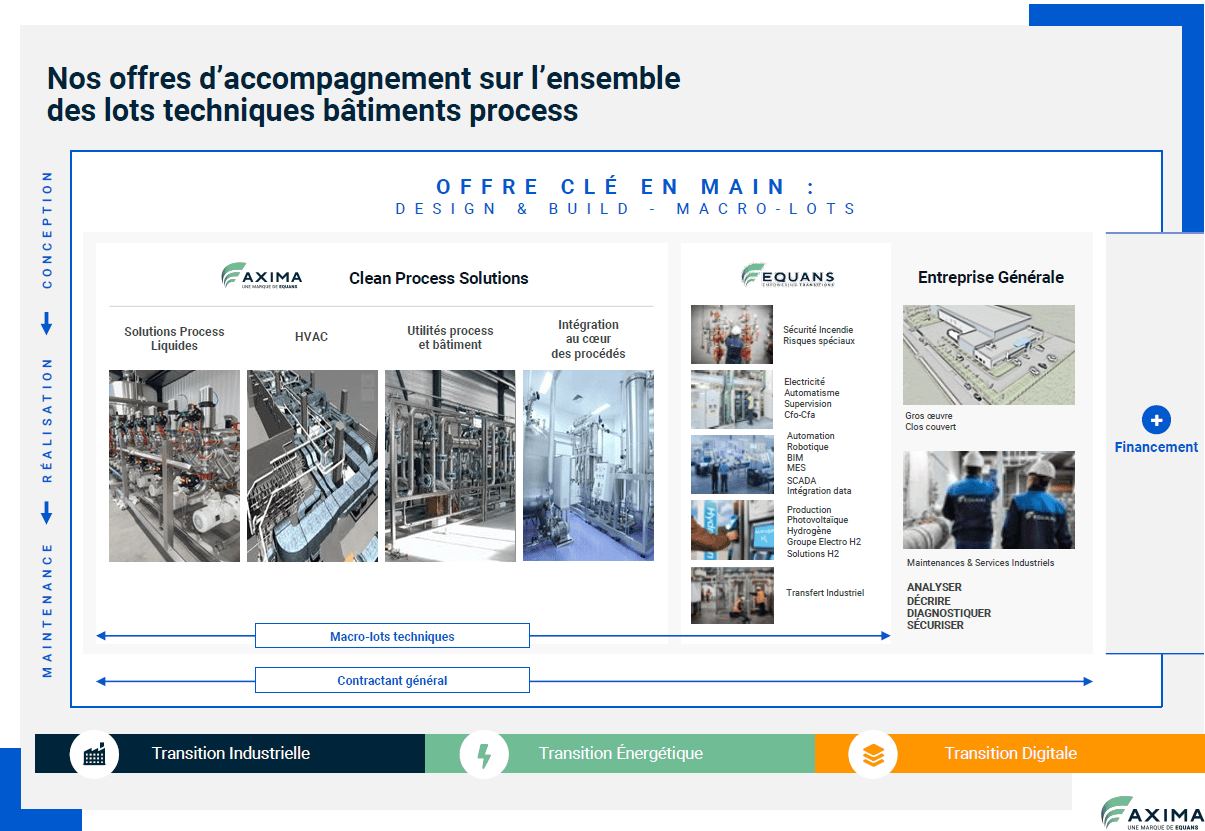This screenshot has width=1205, height=831.
Task: Click the down arrow between Réalisation and Maintenance
Action: [46, 513]
